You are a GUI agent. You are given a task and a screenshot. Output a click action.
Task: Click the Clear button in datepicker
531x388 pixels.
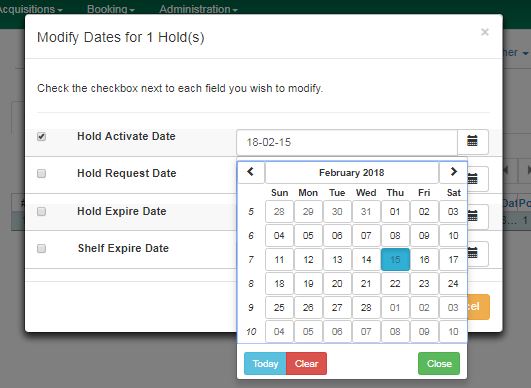coord(306,363)
